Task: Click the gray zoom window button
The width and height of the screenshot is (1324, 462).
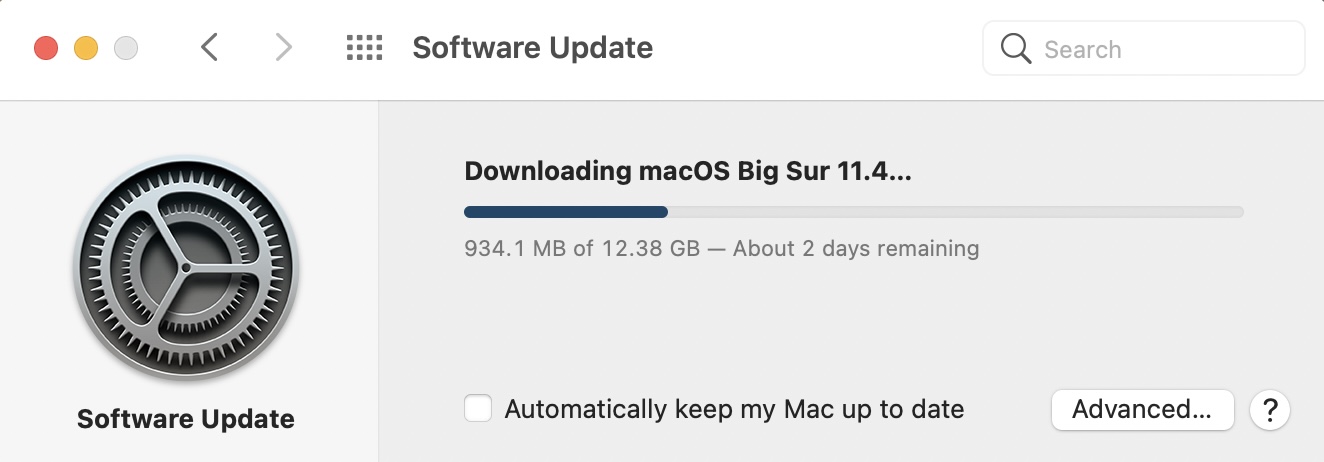Action: pyautogui.click(x=126, y=47)
